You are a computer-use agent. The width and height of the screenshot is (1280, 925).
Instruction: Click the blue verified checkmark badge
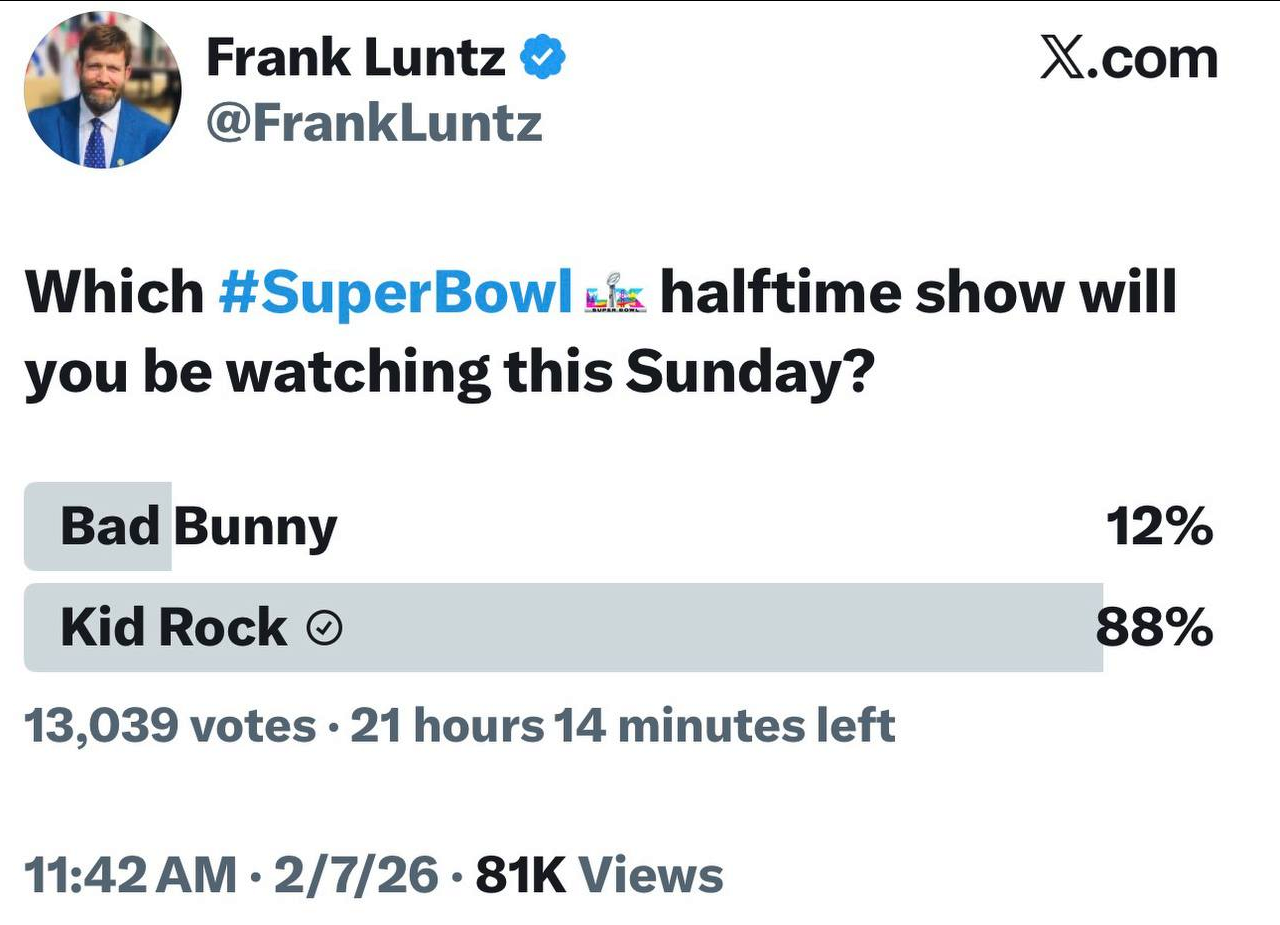tap(545, 60)
